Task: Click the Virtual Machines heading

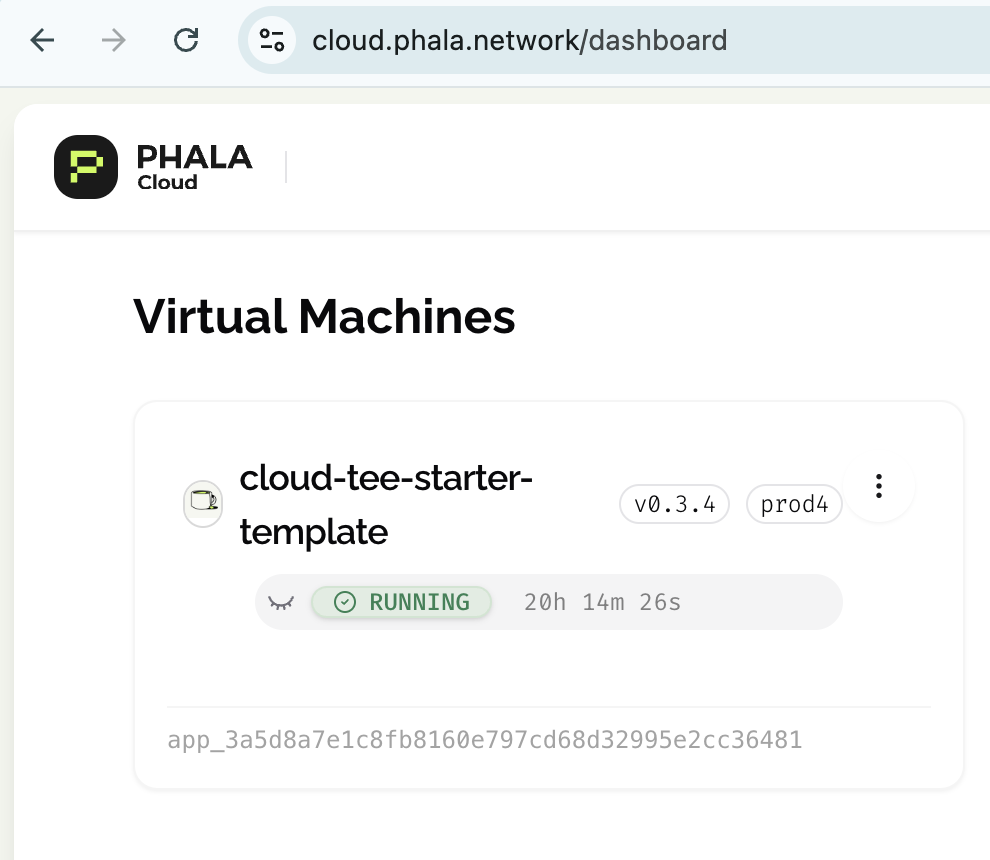Action: coord(325,316)
